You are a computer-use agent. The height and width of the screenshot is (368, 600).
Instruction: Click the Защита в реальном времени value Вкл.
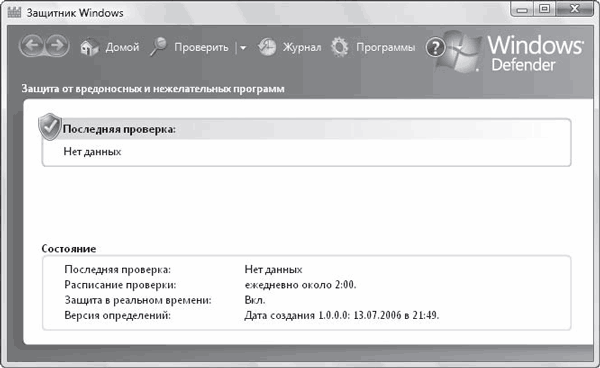click(x=255, y=300)
